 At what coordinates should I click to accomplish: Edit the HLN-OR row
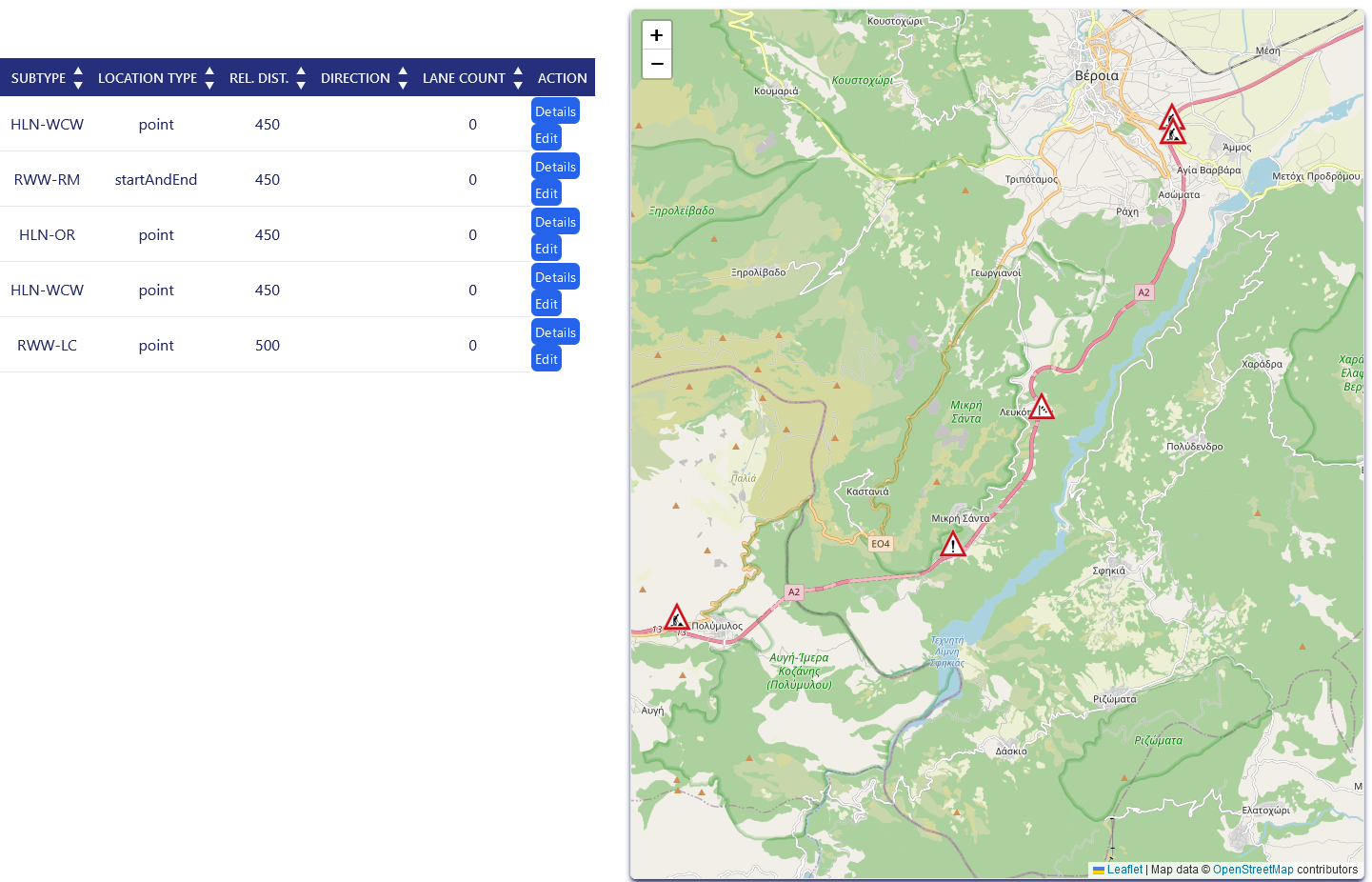[547, 249]
